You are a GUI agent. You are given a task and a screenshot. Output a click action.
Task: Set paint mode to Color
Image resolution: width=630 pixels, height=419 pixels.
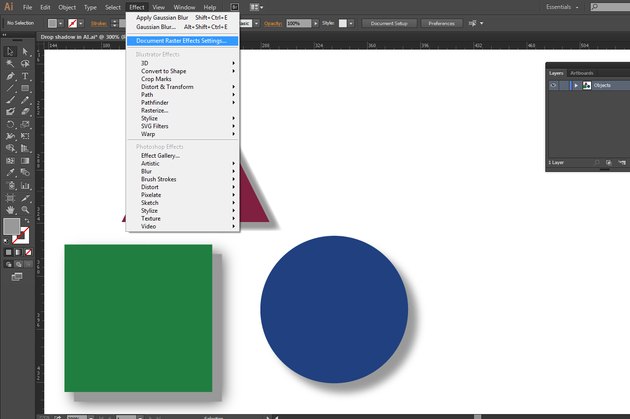[x=8, y=252]
